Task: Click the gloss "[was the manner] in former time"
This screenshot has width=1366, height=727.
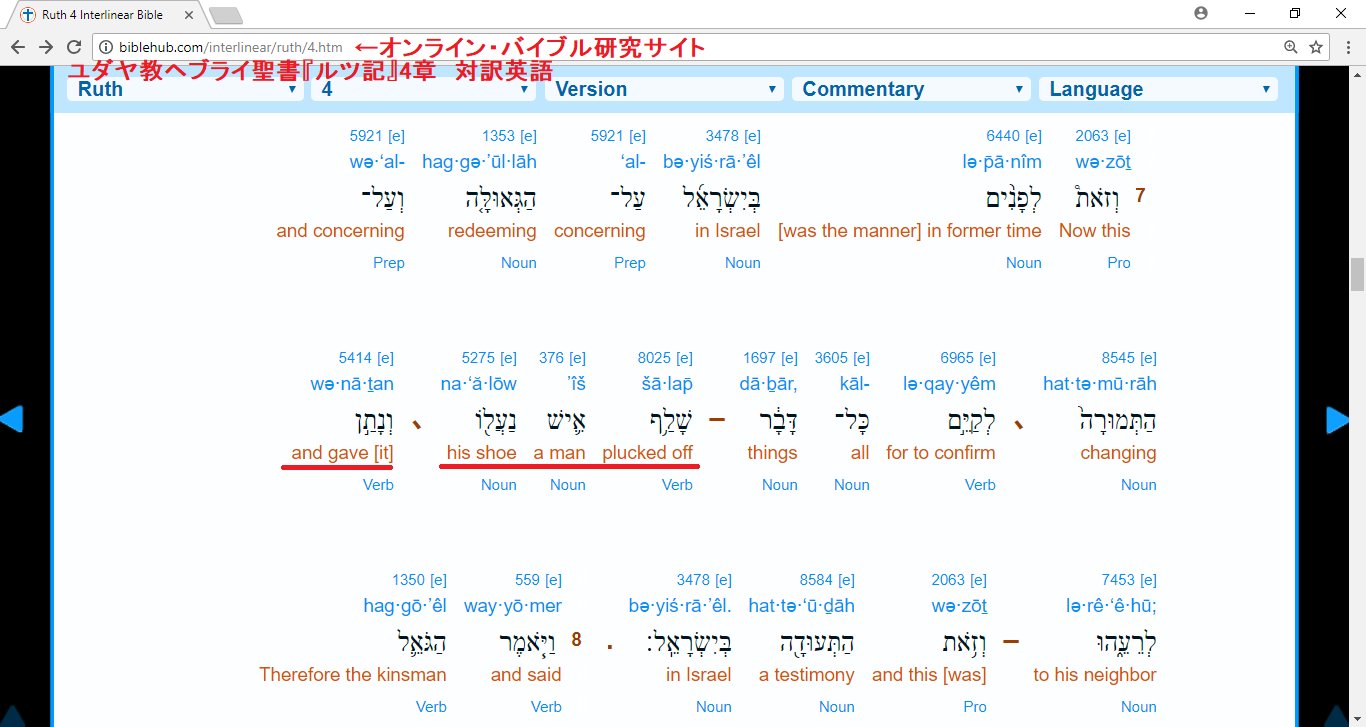Action: 910,231
